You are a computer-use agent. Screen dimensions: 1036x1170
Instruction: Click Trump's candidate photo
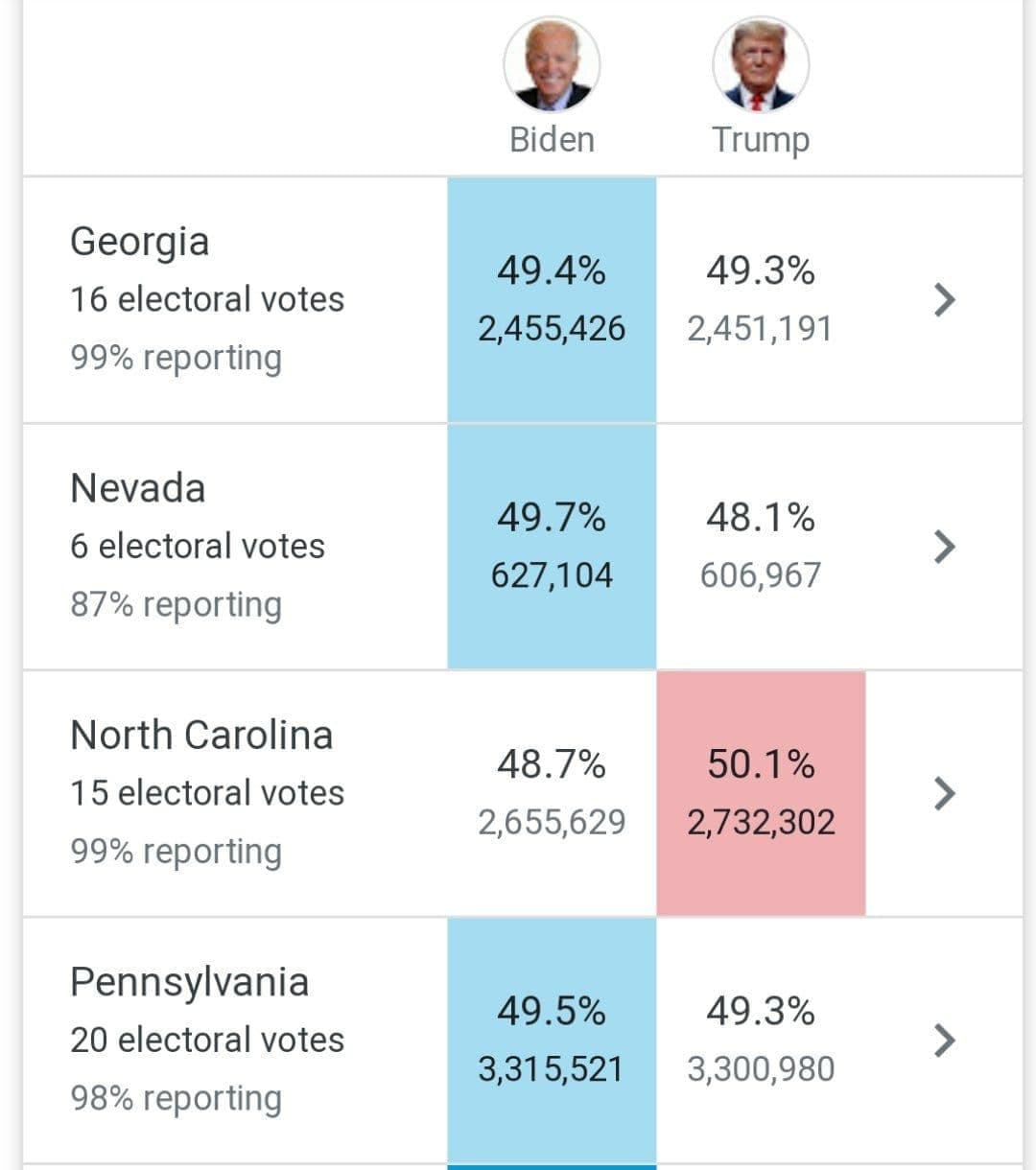click(761, 64)
